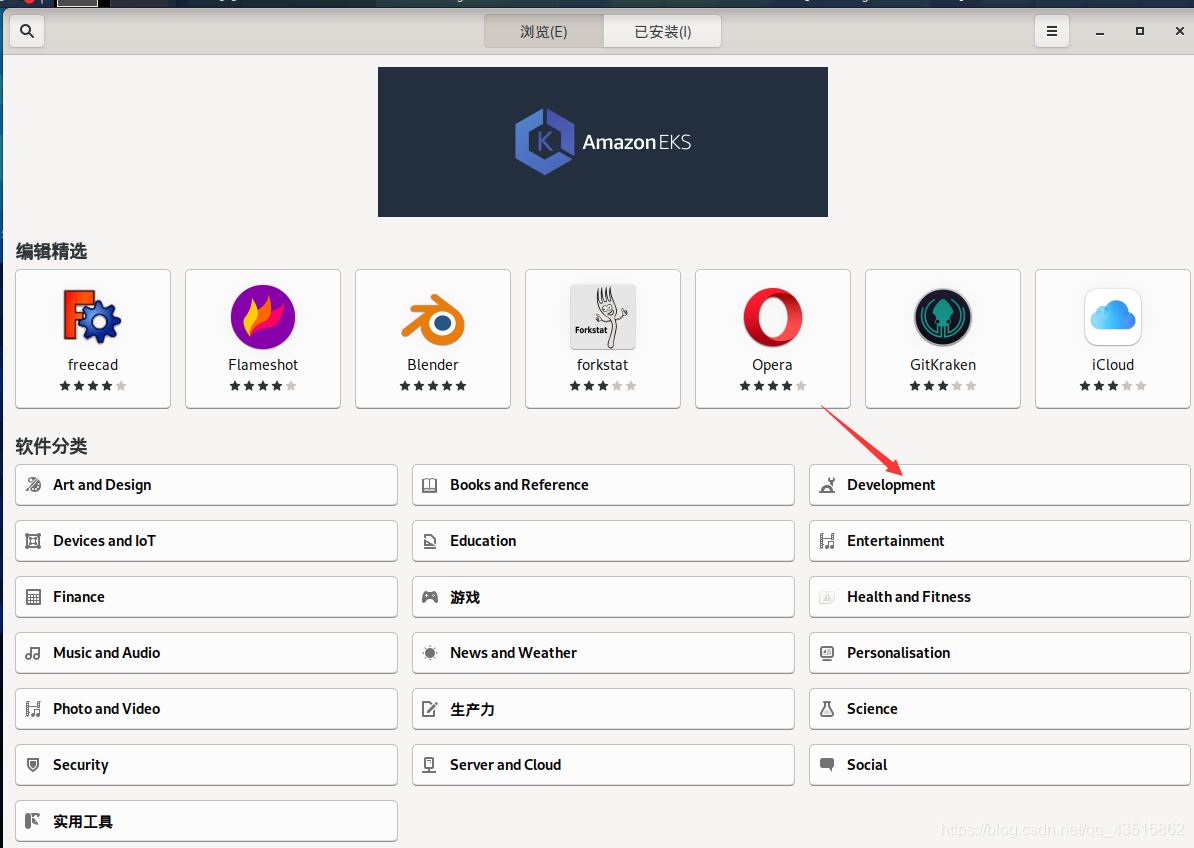
Task: Select the Science category label
Action: pos(872,709)
